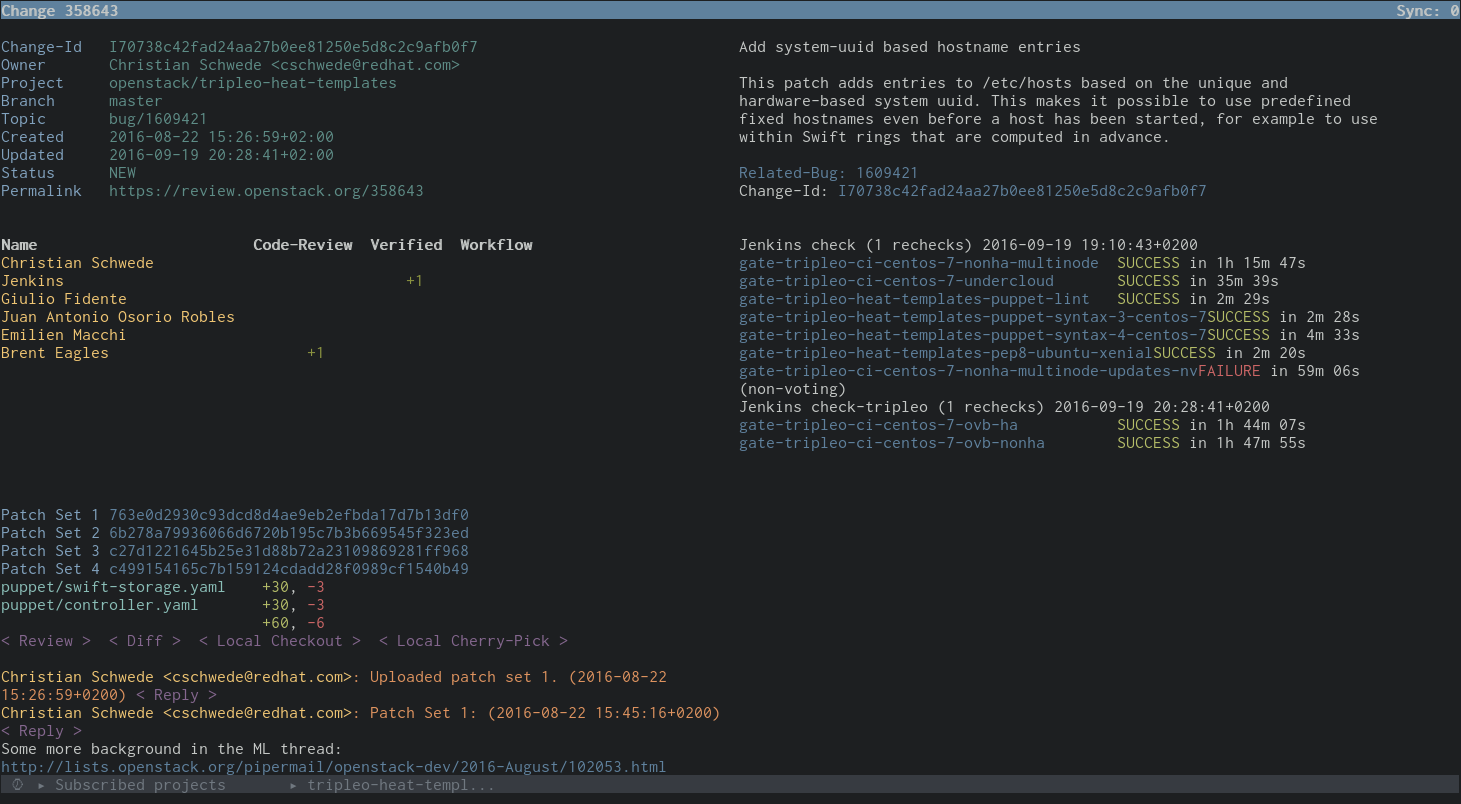This screenshot has height=804, width=1461.
Task: Open gate-tripleo-ci-centos-7-ovb-ha job link
Action: (x=878, y=425)
